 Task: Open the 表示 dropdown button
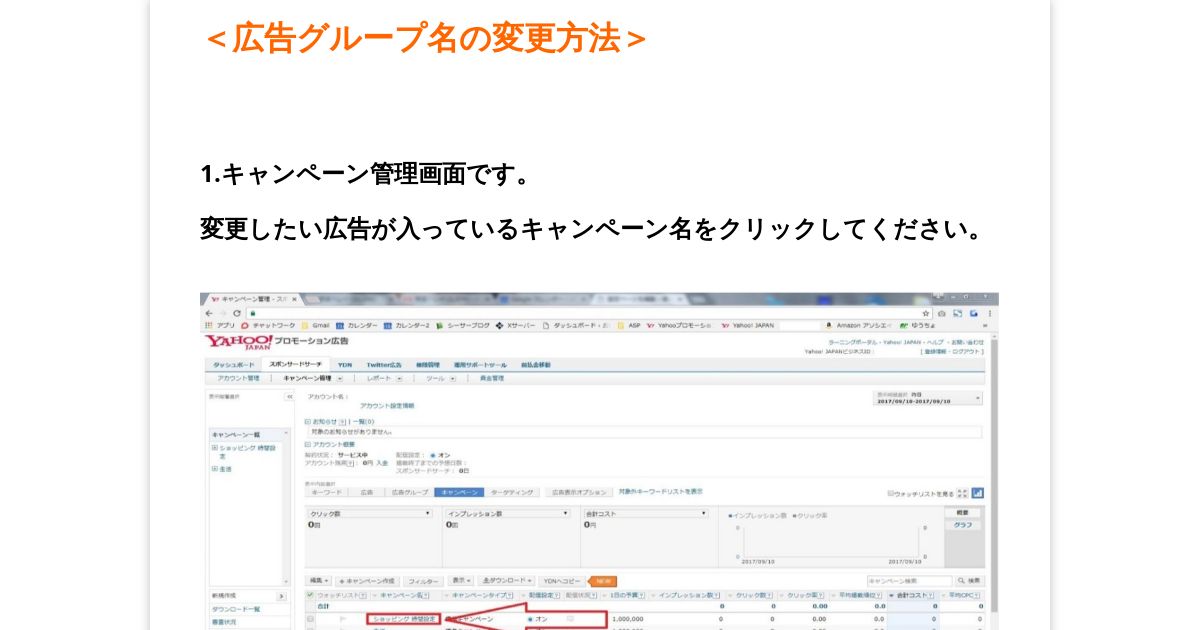tap(460, 580)
